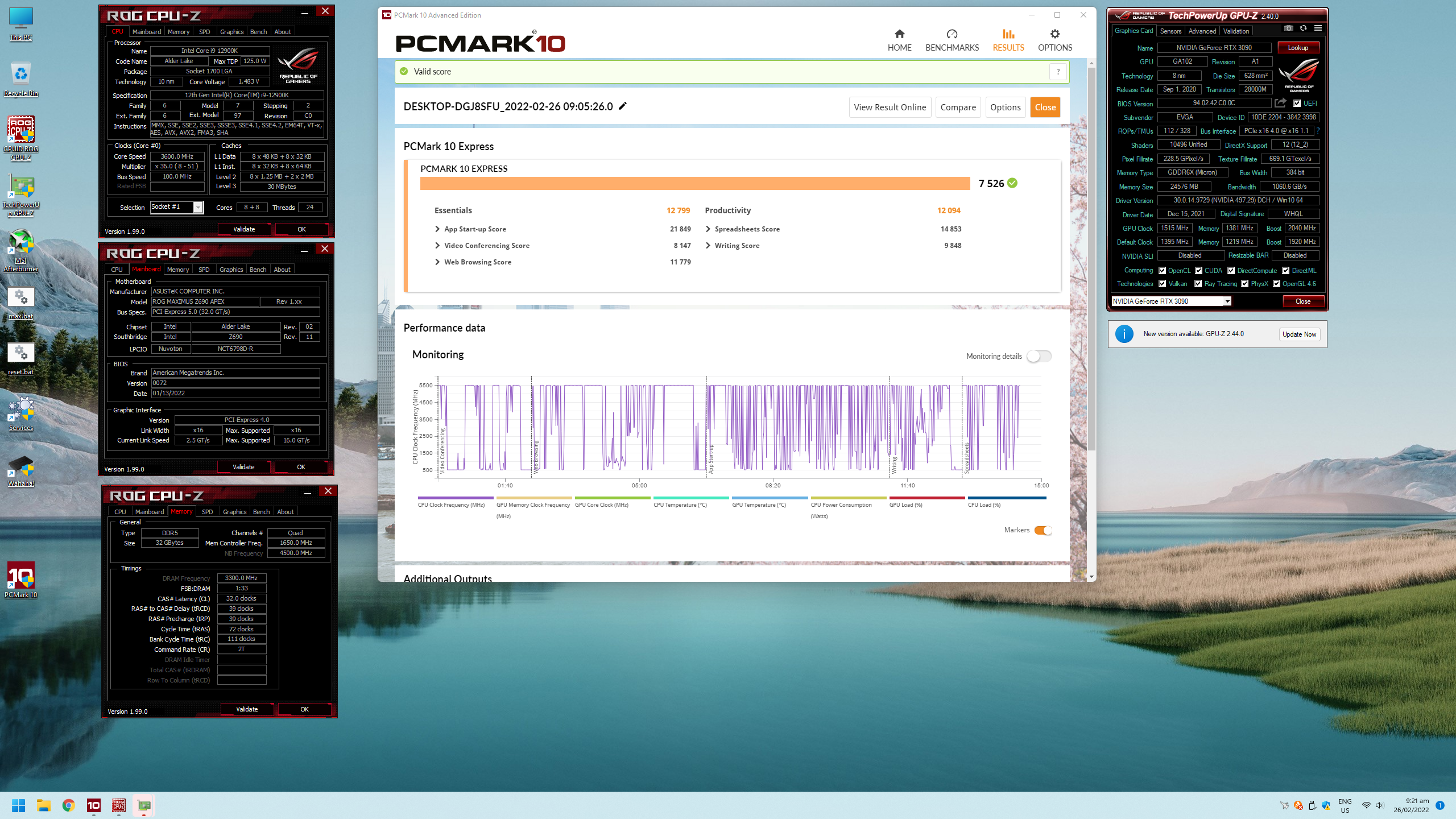This screenshot has width=1456, height=819.
Task: Click the pencil icon to rename result
Action: [x=623, y=106]
